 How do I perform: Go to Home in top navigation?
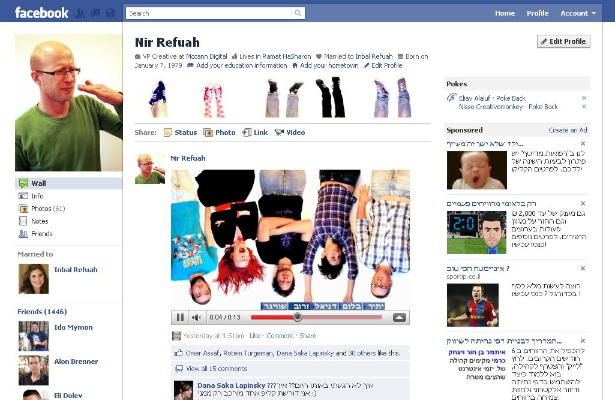[505, 13]
